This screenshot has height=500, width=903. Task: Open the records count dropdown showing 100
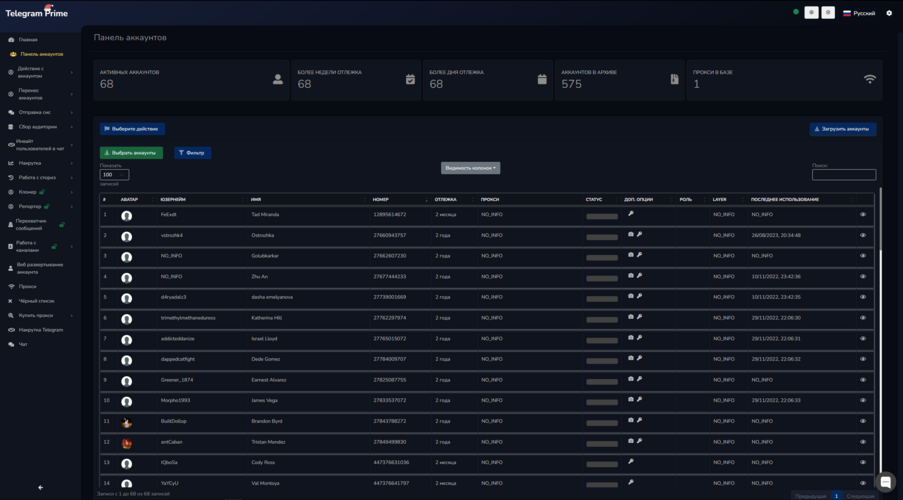click(x=114, y=175)
